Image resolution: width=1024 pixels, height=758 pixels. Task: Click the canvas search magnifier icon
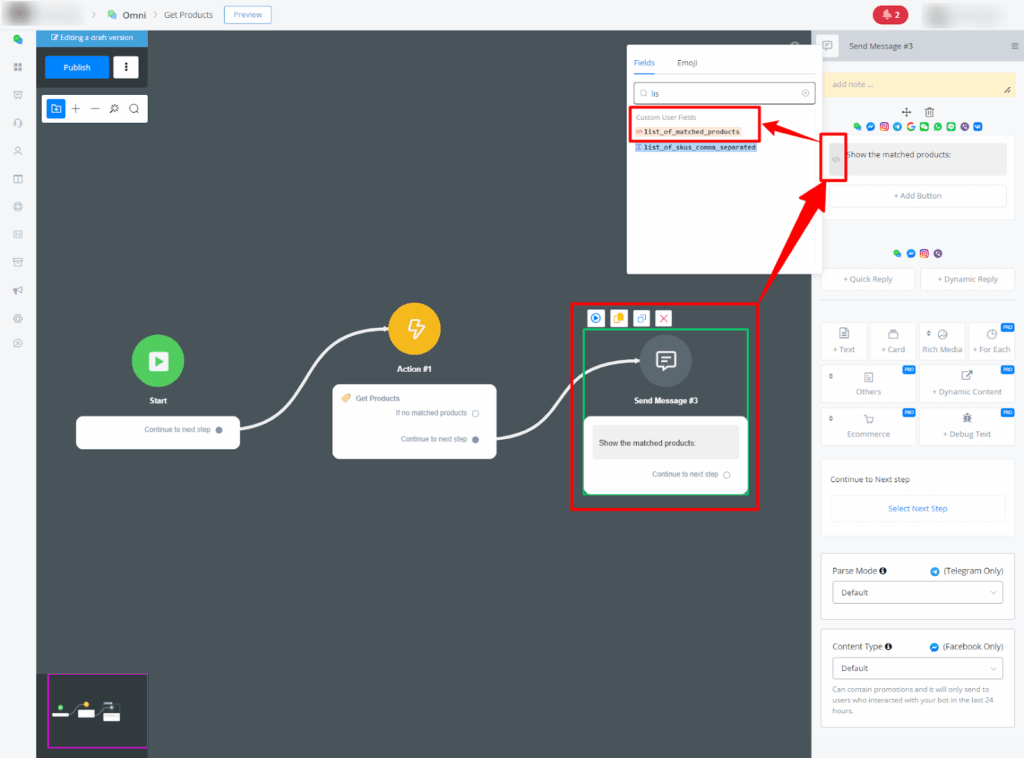point(134,108)
